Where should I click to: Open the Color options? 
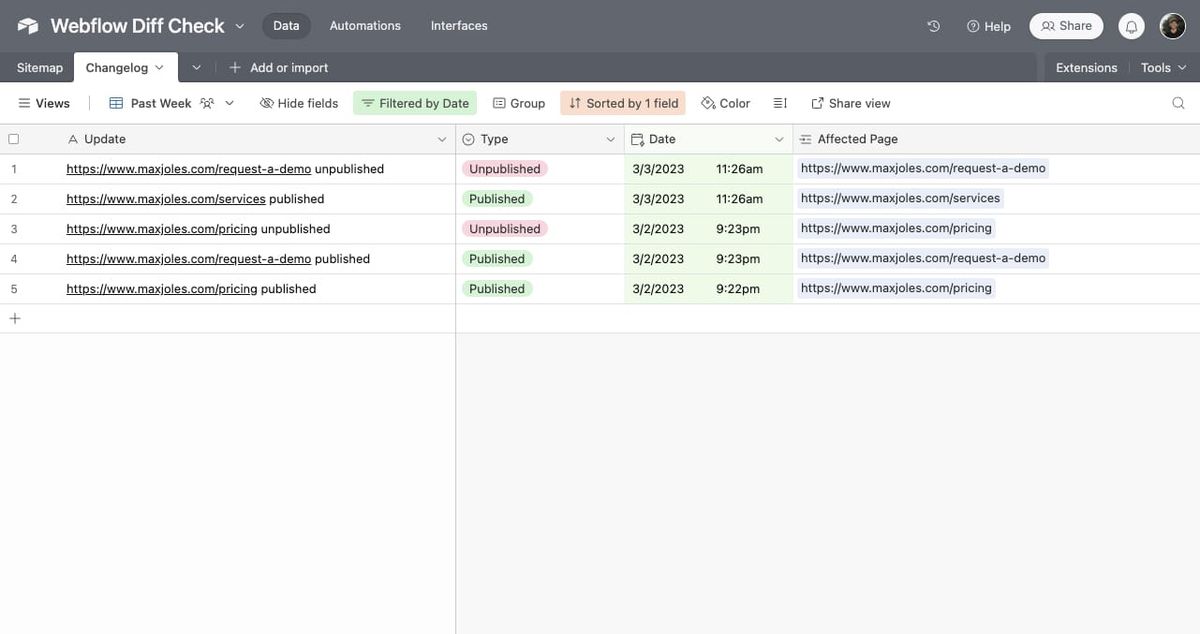point(726,103)
